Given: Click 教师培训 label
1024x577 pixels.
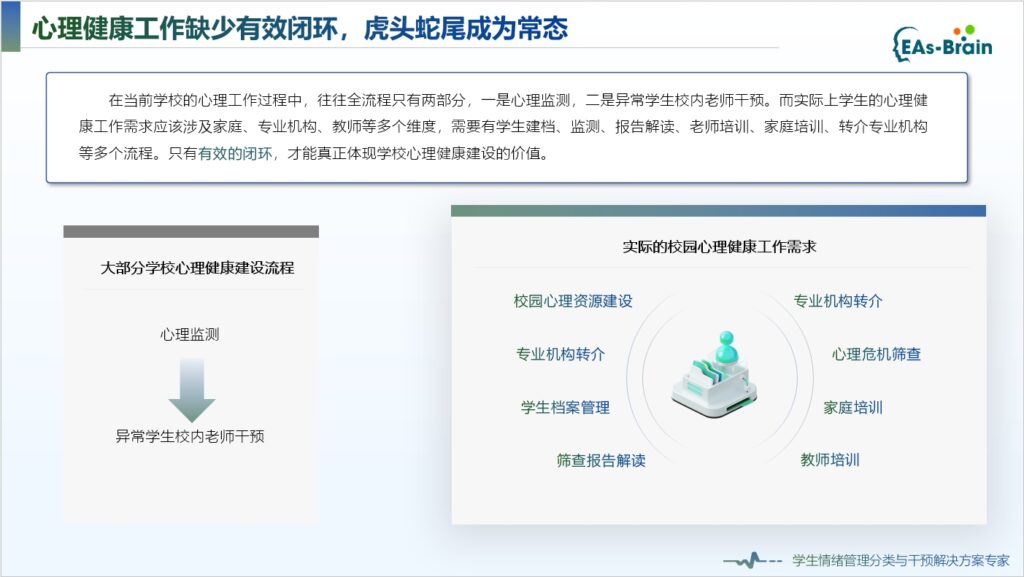Looking at the screenshot, I should pos(830,460).
